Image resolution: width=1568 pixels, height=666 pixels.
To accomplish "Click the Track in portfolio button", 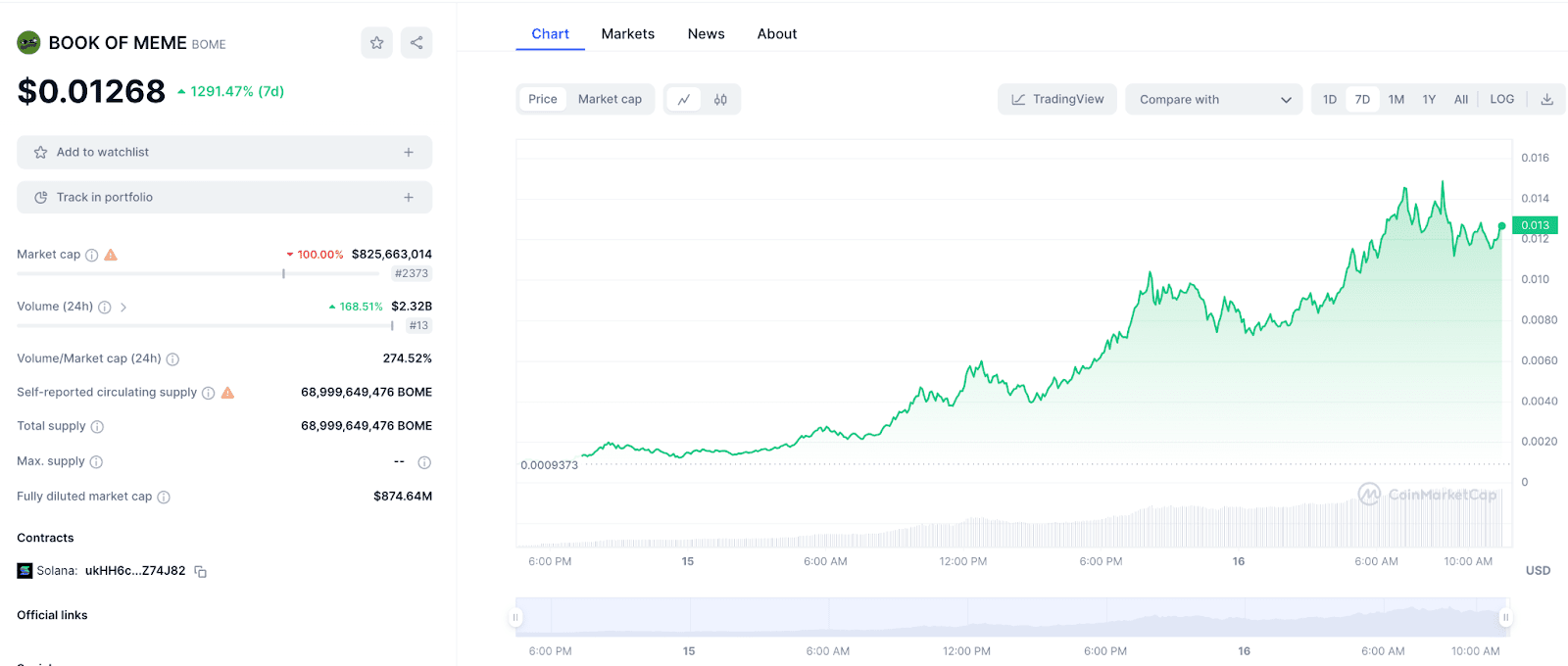I will [x=224, y=197].
